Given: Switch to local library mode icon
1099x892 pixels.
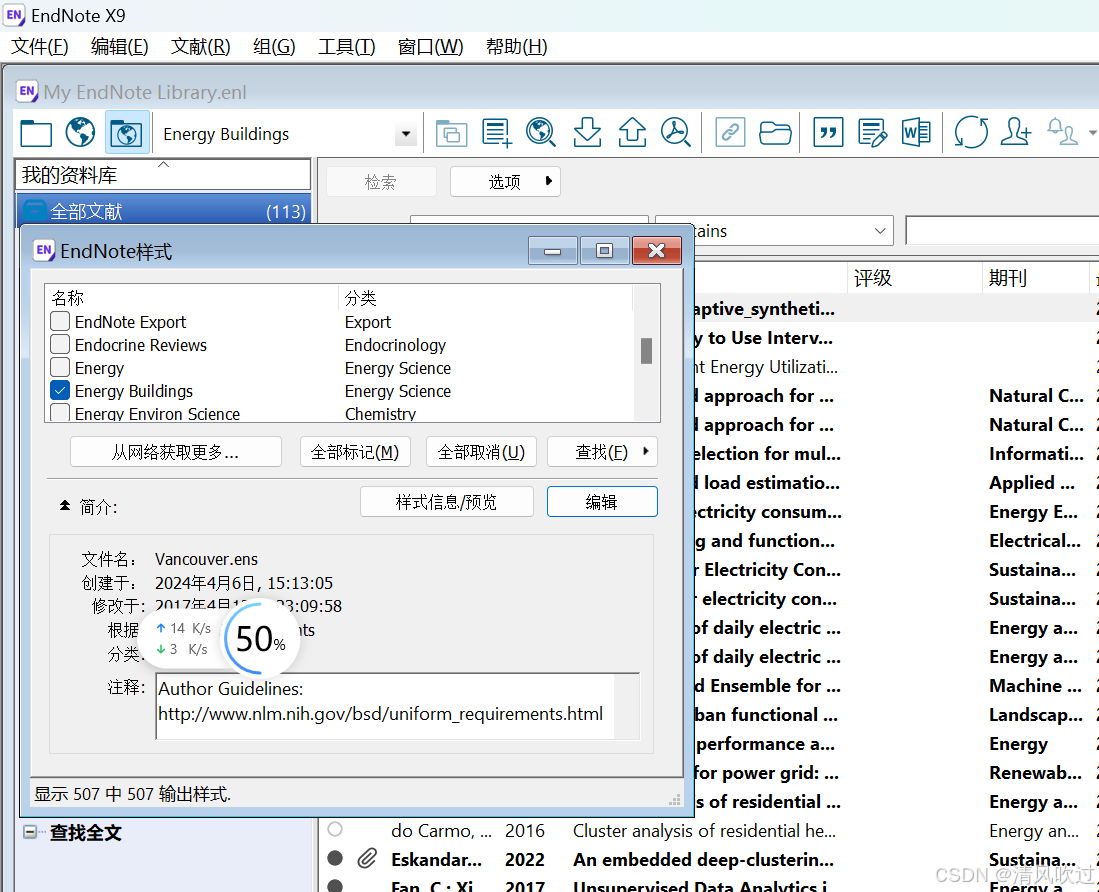Looking at the screenshot, I should click(36, 132).
